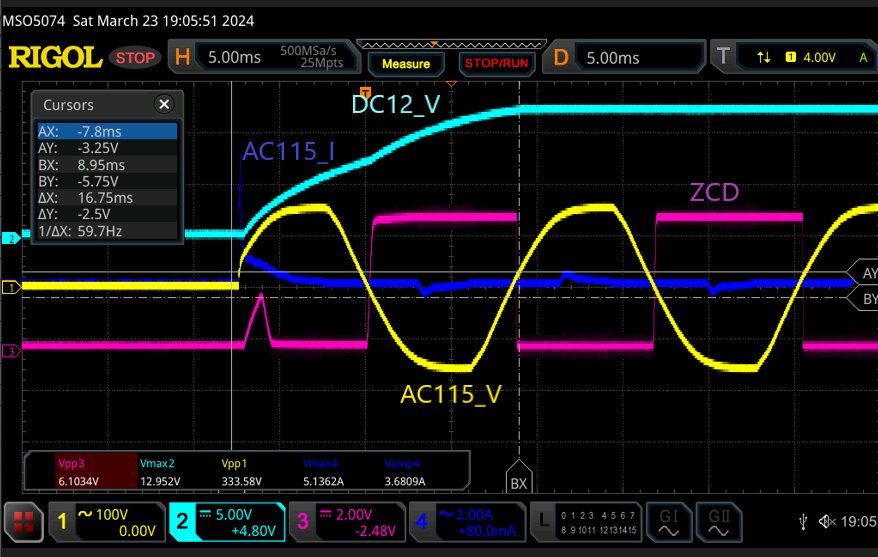Click the USB connection status icon

[803, 522]
